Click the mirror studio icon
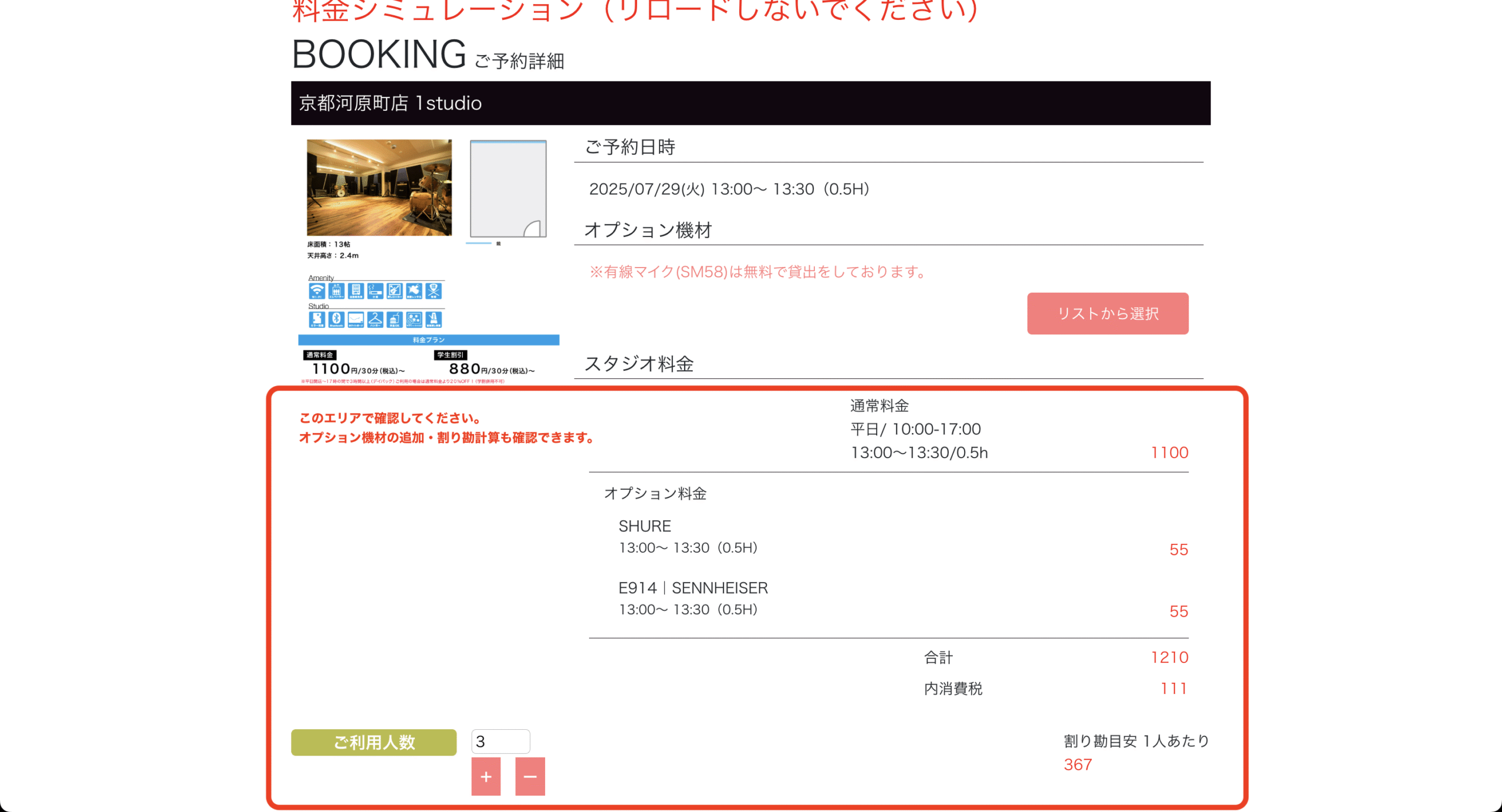 (317, 320)
